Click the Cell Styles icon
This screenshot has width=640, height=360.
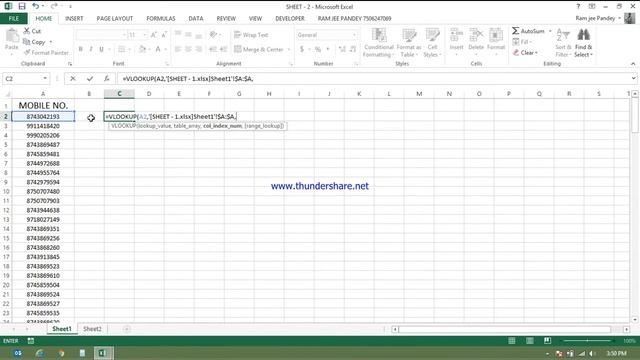pos(432,36)
